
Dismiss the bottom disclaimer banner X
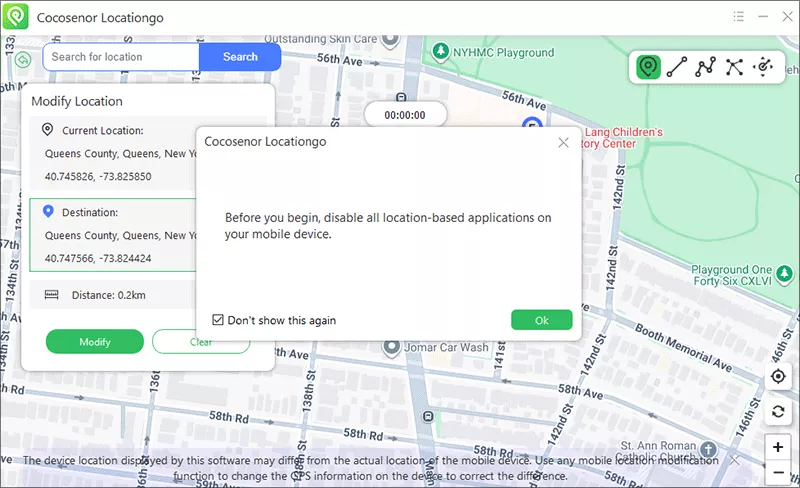[734, 460]
